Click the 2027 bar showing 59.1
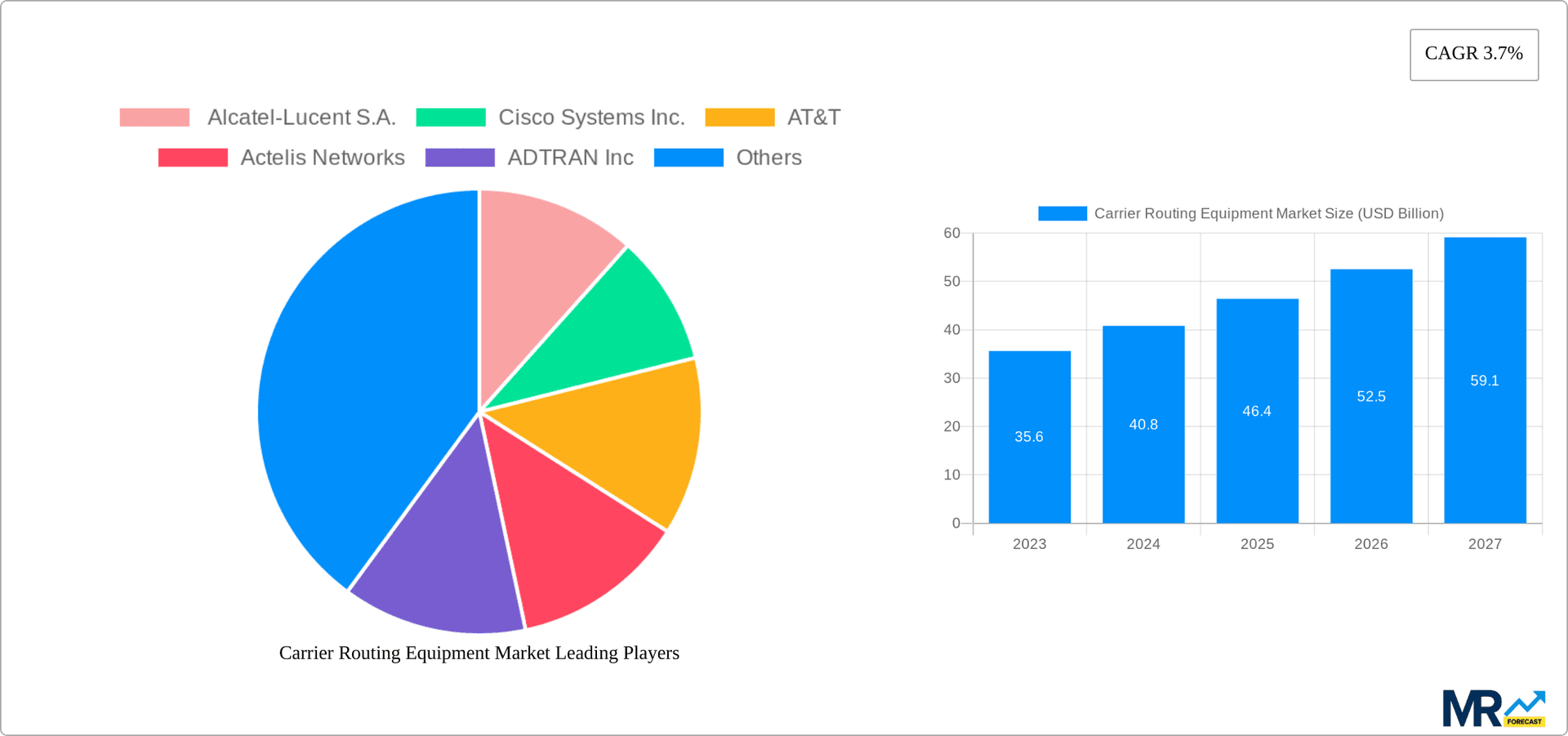The height and width of the screenshot is (736, 1568). click(x=1485, y=380)
